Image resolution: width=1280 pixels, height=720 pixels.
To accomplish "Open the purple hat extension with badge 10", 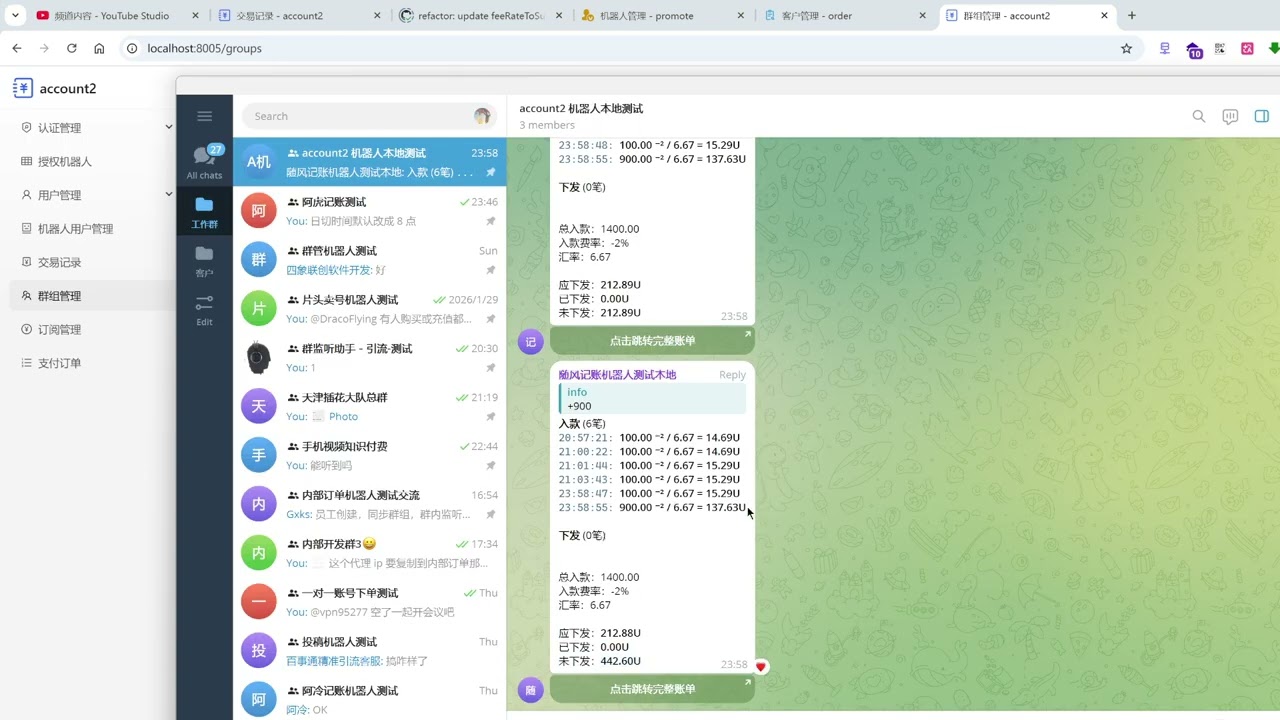I will (x=1194, y=49).
